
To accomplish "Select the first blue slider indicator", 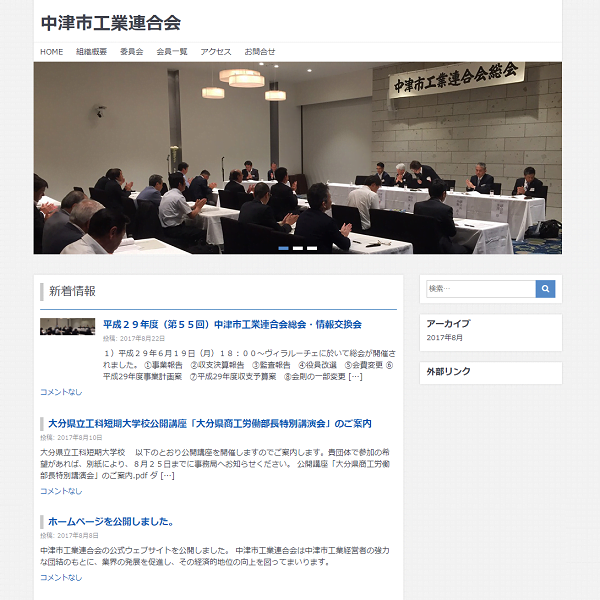I will [x=284, y=248].
